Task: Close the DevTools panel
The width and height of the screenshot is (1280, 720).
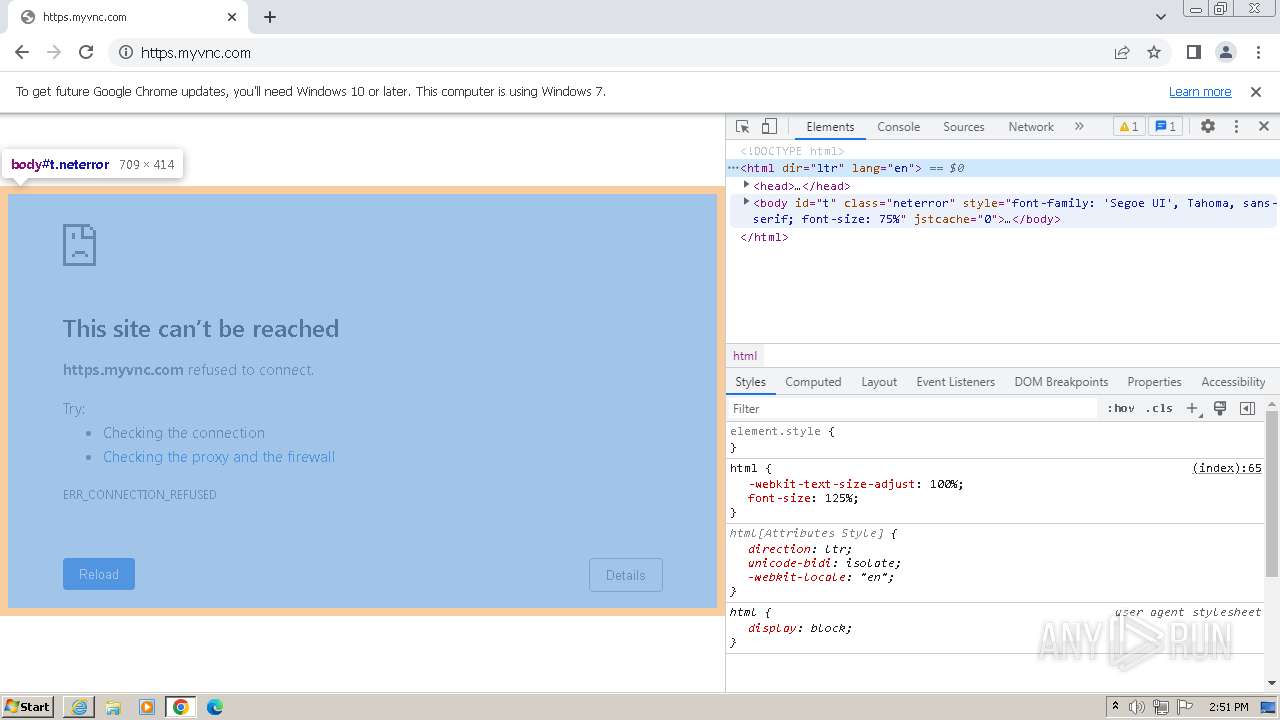Action: point(1264,127)
